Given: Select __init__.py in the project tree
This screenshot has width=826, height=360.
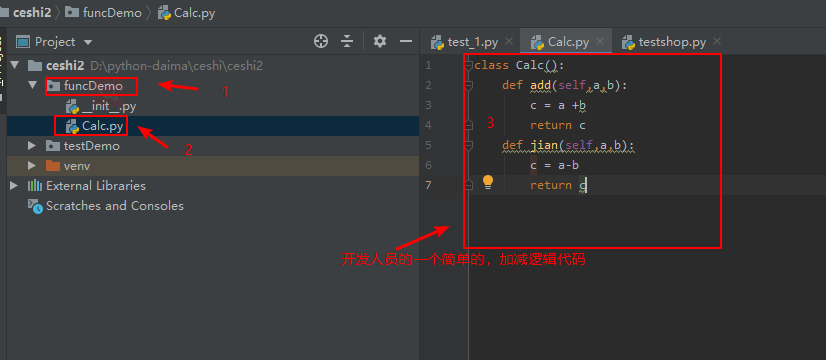Looking at the screenshot, I should (109, 106).
